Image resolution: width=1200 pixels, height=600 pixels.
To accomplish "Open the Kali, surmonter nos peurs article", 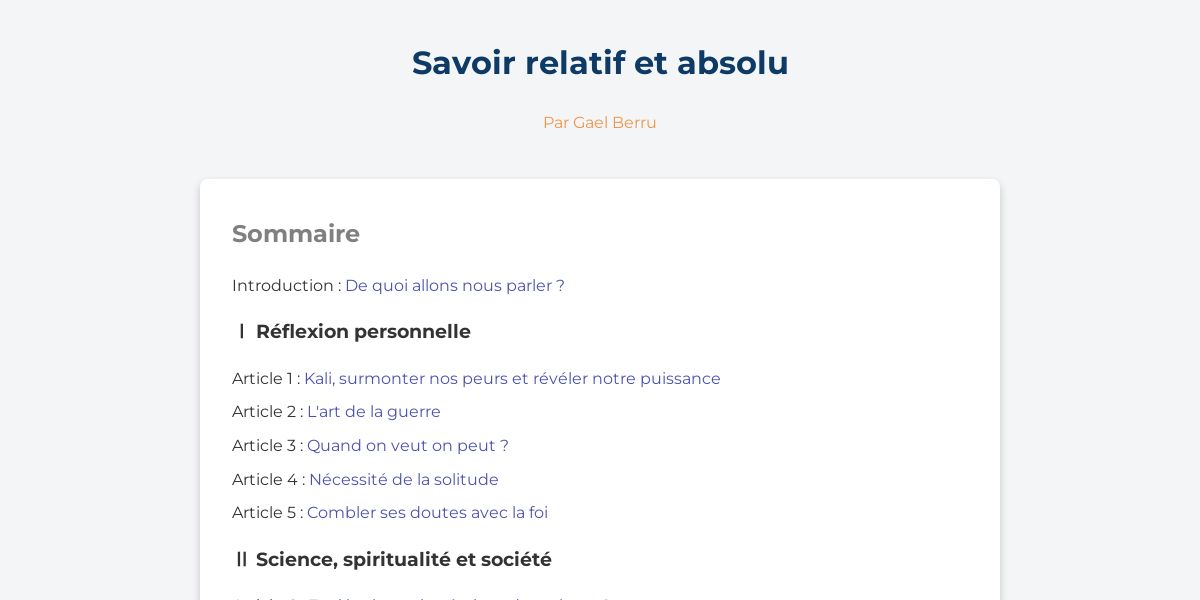I will pyautogui.click(x=512, y=379).
